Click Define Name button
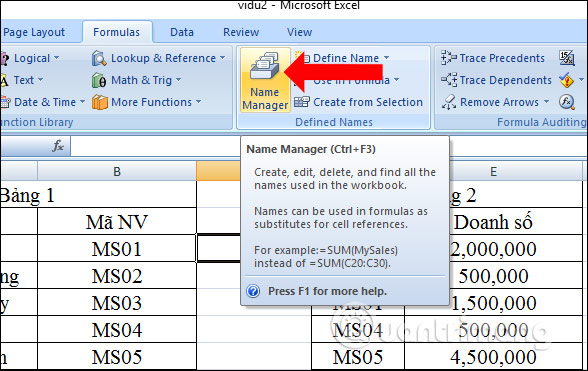The height and width of the screenshot is (371, 588). coord(345,58)
